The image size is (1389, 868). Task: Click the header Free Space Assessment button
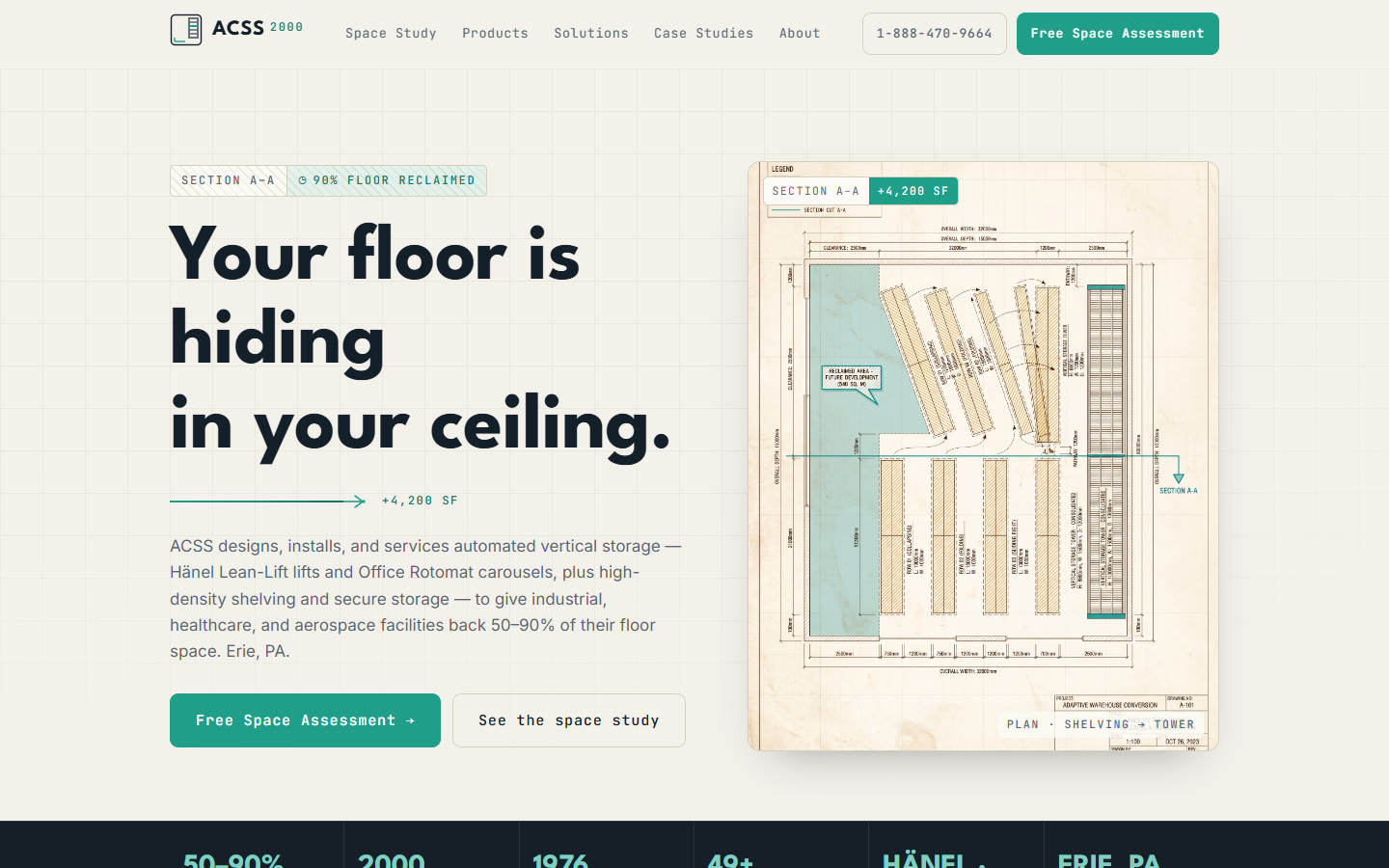[x=1118, y=34]
